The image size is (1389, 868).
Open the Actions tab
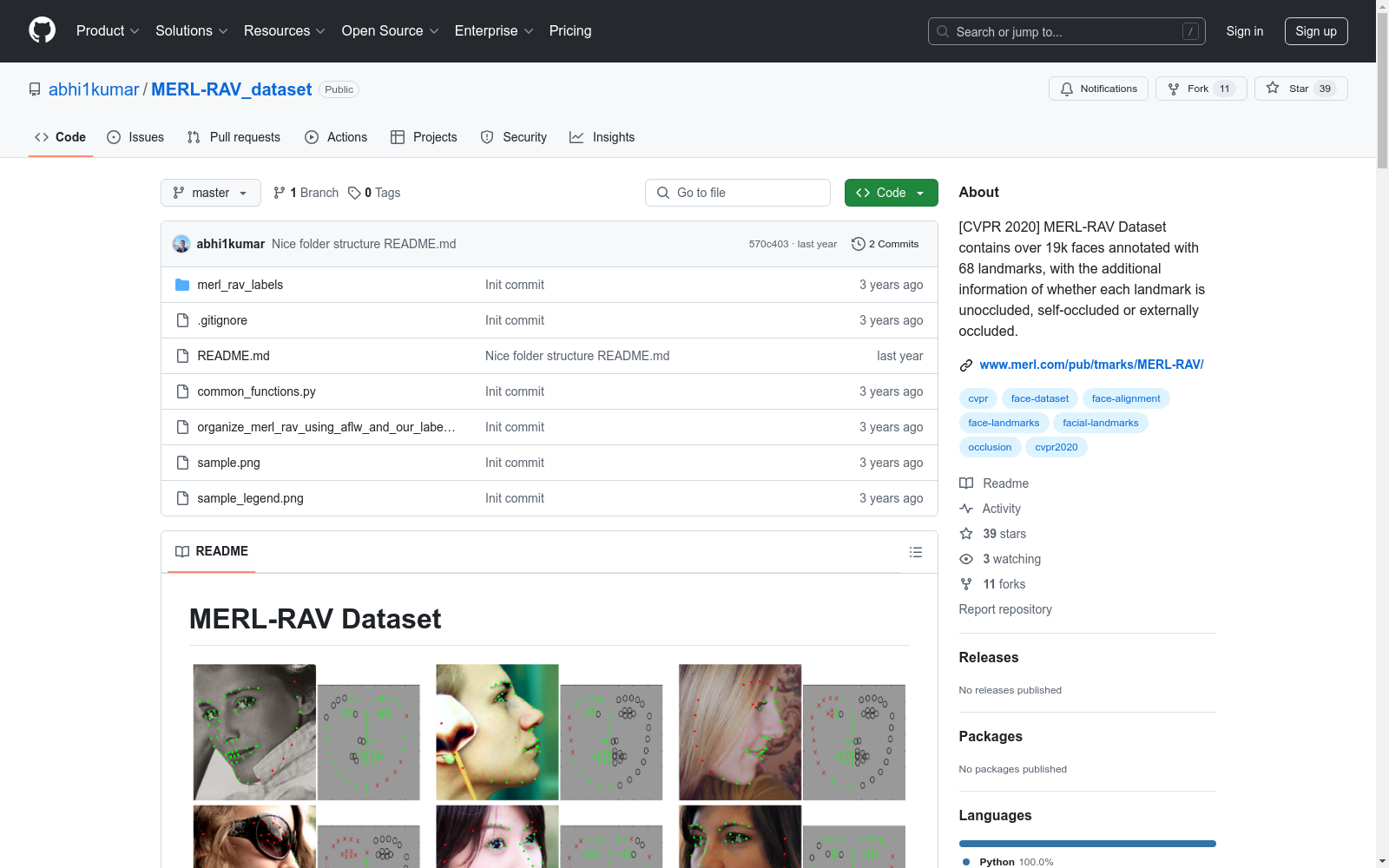point(336,137)
